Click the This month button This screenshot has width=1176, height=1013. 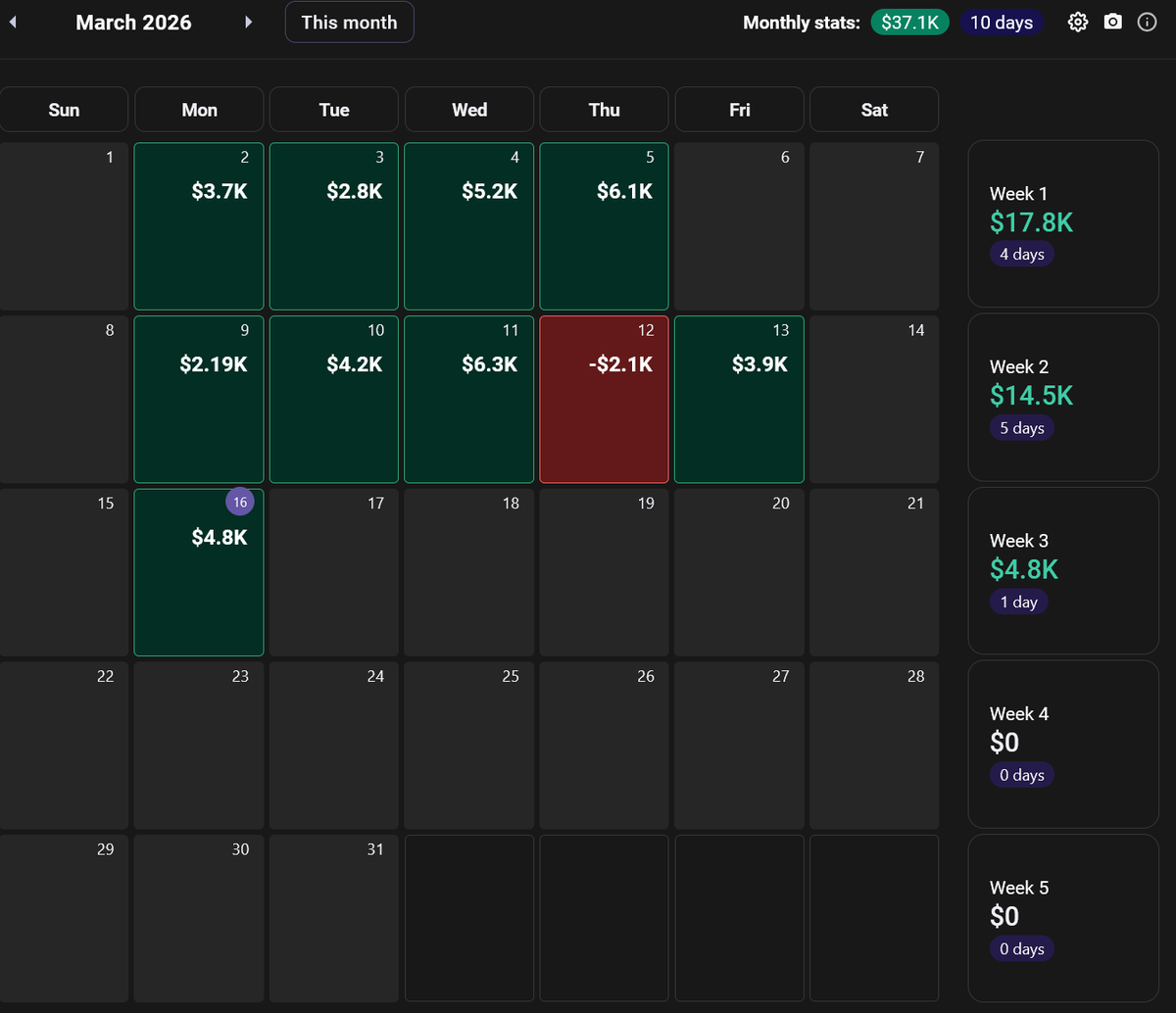350,22
